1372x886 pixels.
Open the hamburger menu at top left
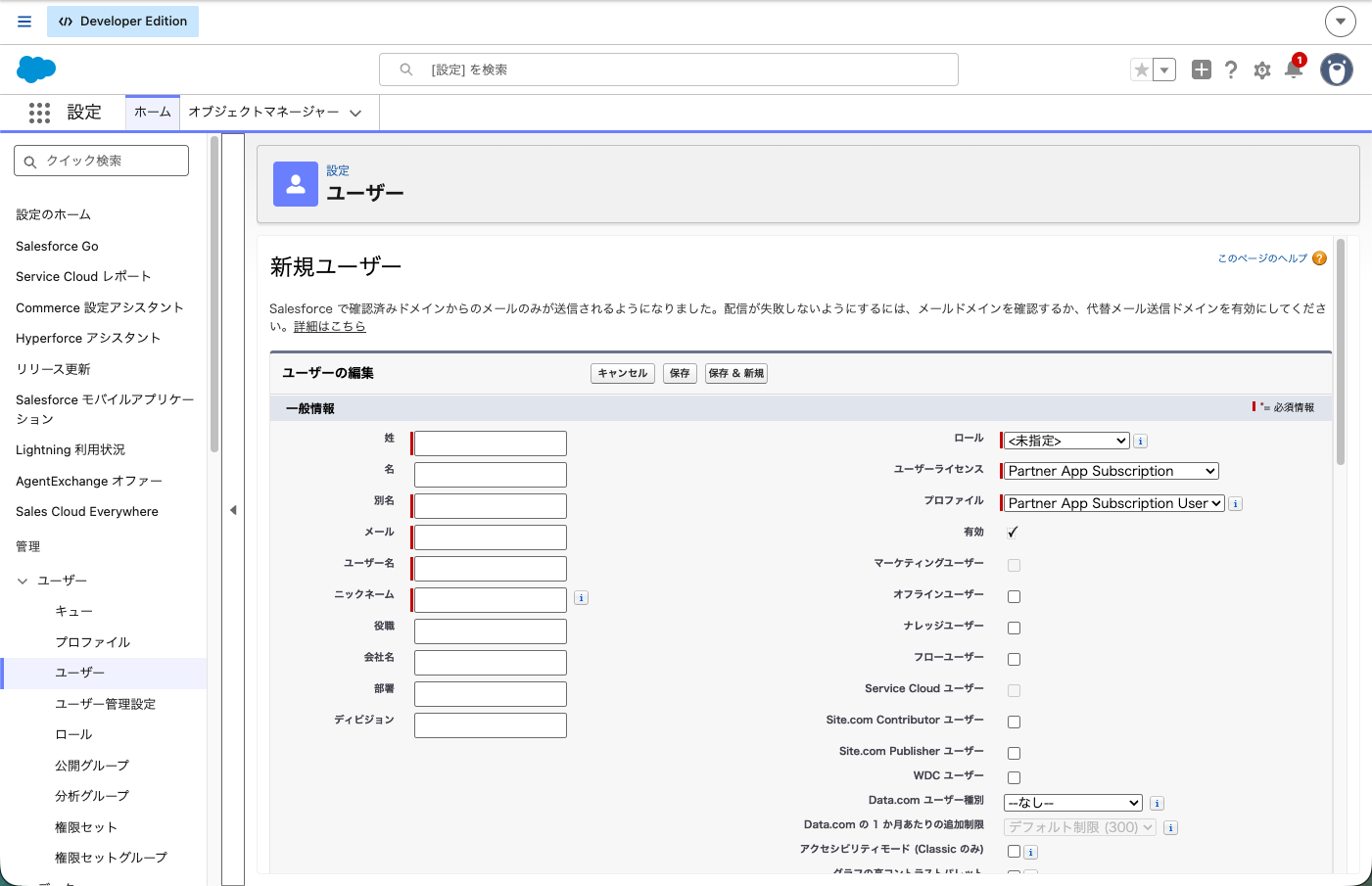tap(24, 22)
